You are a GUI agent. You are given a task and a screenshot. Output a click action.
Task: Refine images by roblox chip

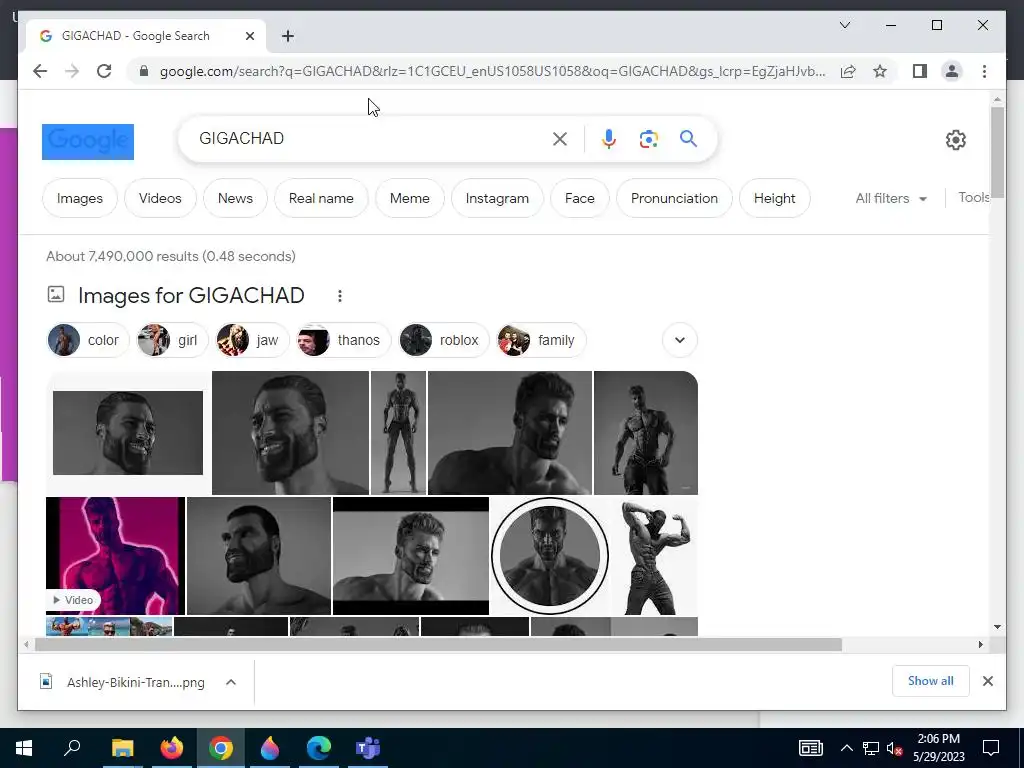(443, 340)
